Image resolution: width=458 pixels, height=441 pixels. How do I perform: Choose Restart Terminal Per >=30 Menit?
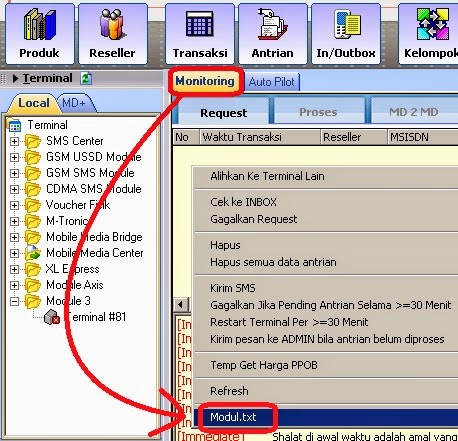pos(326,322)
